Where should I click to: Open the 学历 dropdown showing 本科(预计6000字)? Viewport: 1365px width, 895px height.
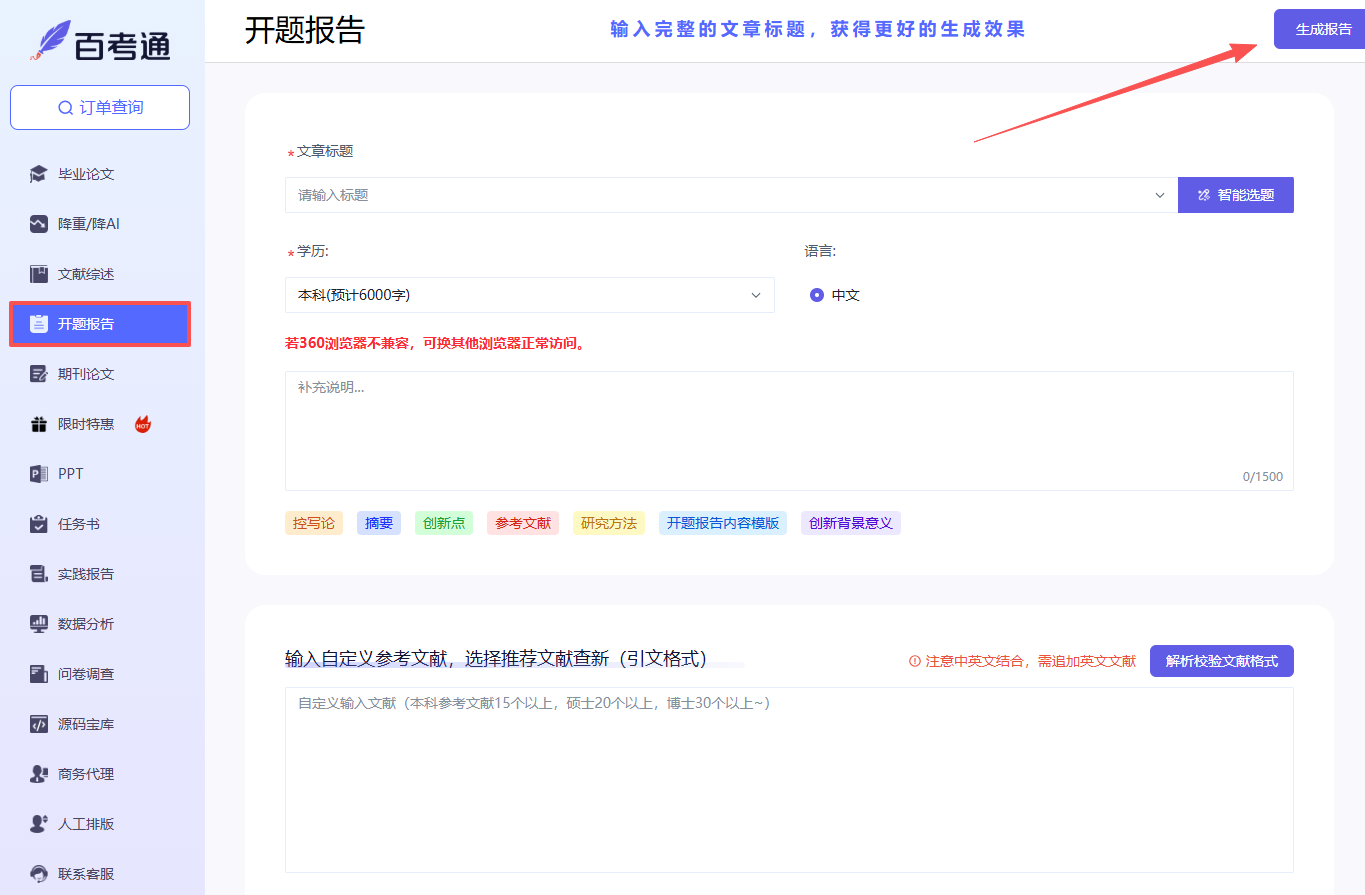[529, 295]
